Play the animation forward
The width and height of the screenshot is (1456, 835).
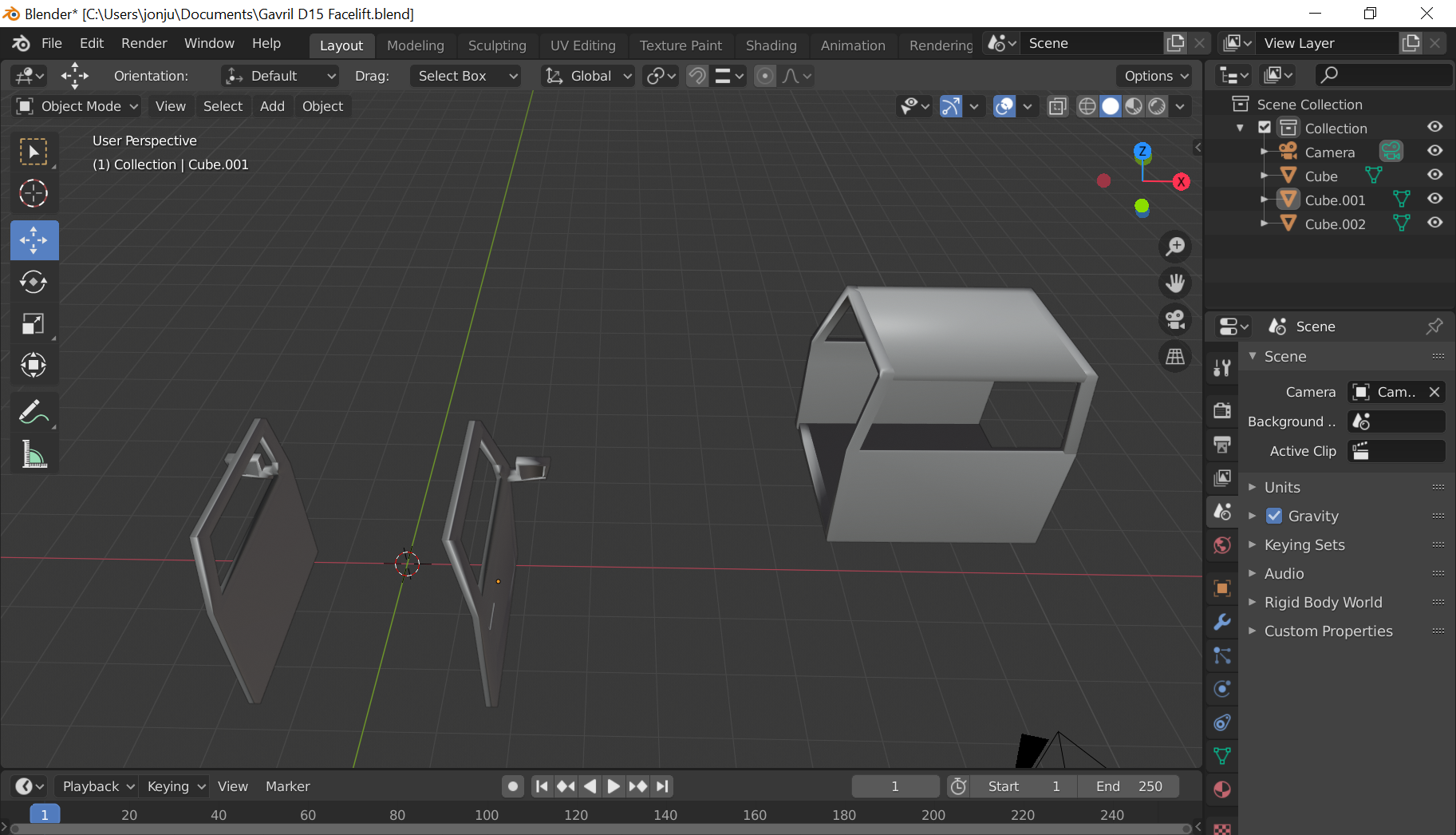pos(614,786)
